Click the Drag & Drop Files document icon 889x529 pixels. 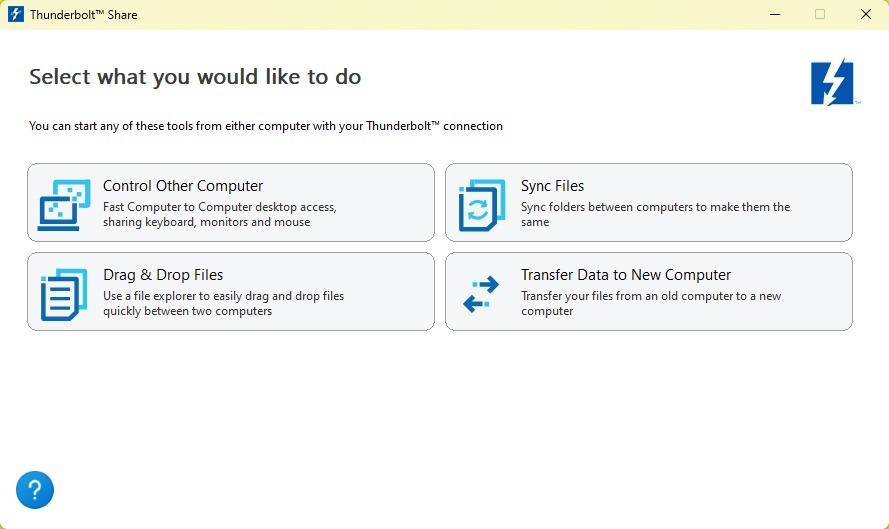(x=64, y=294)
